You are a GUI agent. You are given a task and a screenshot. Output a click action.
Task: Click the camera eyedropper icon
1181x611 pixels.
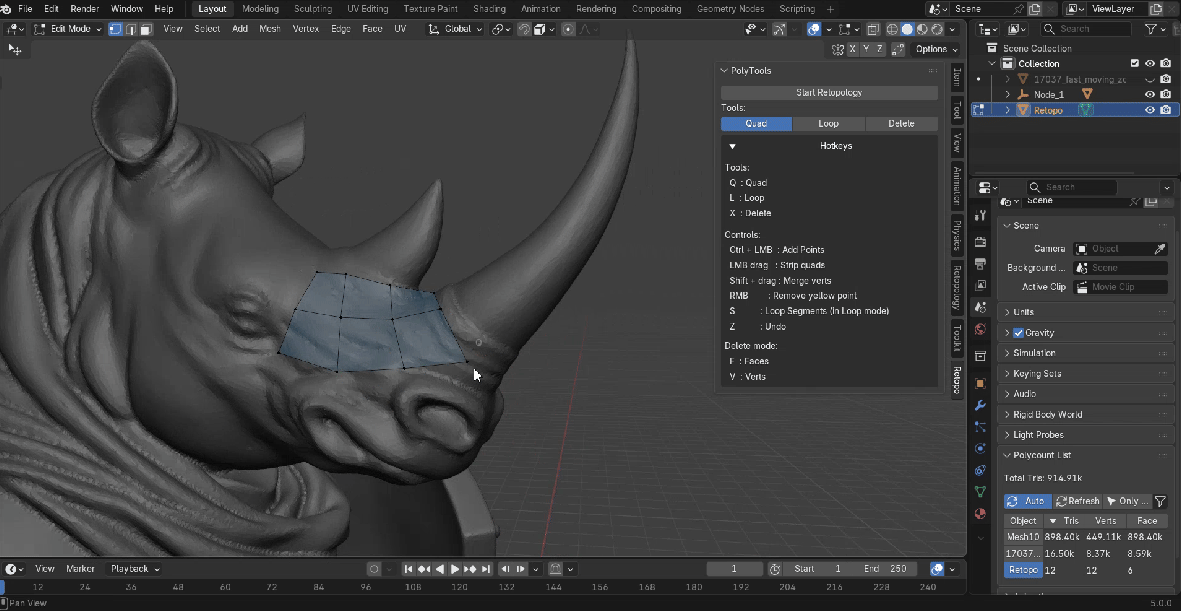pos(1160,249)
